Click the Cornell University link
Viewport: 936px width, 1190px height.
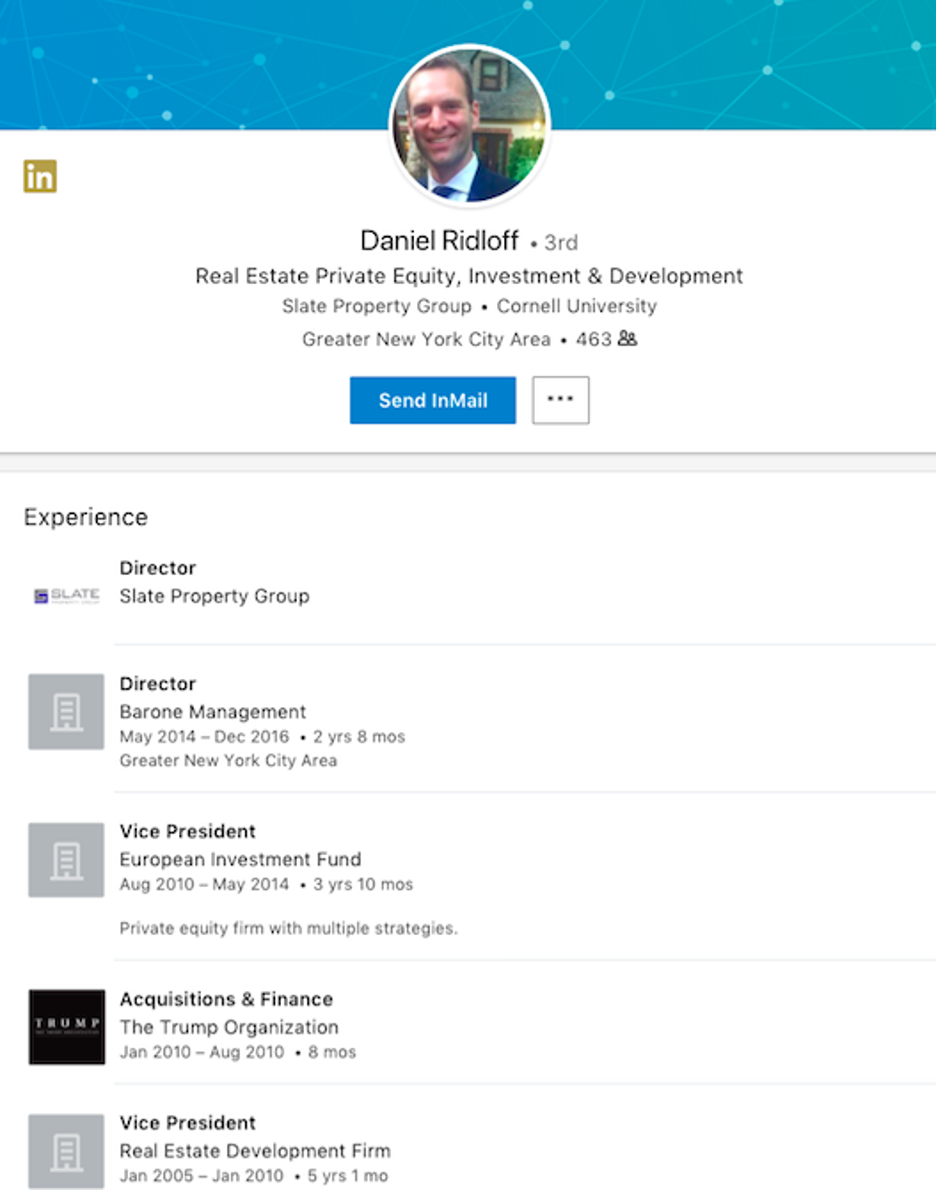pos(579,307)
